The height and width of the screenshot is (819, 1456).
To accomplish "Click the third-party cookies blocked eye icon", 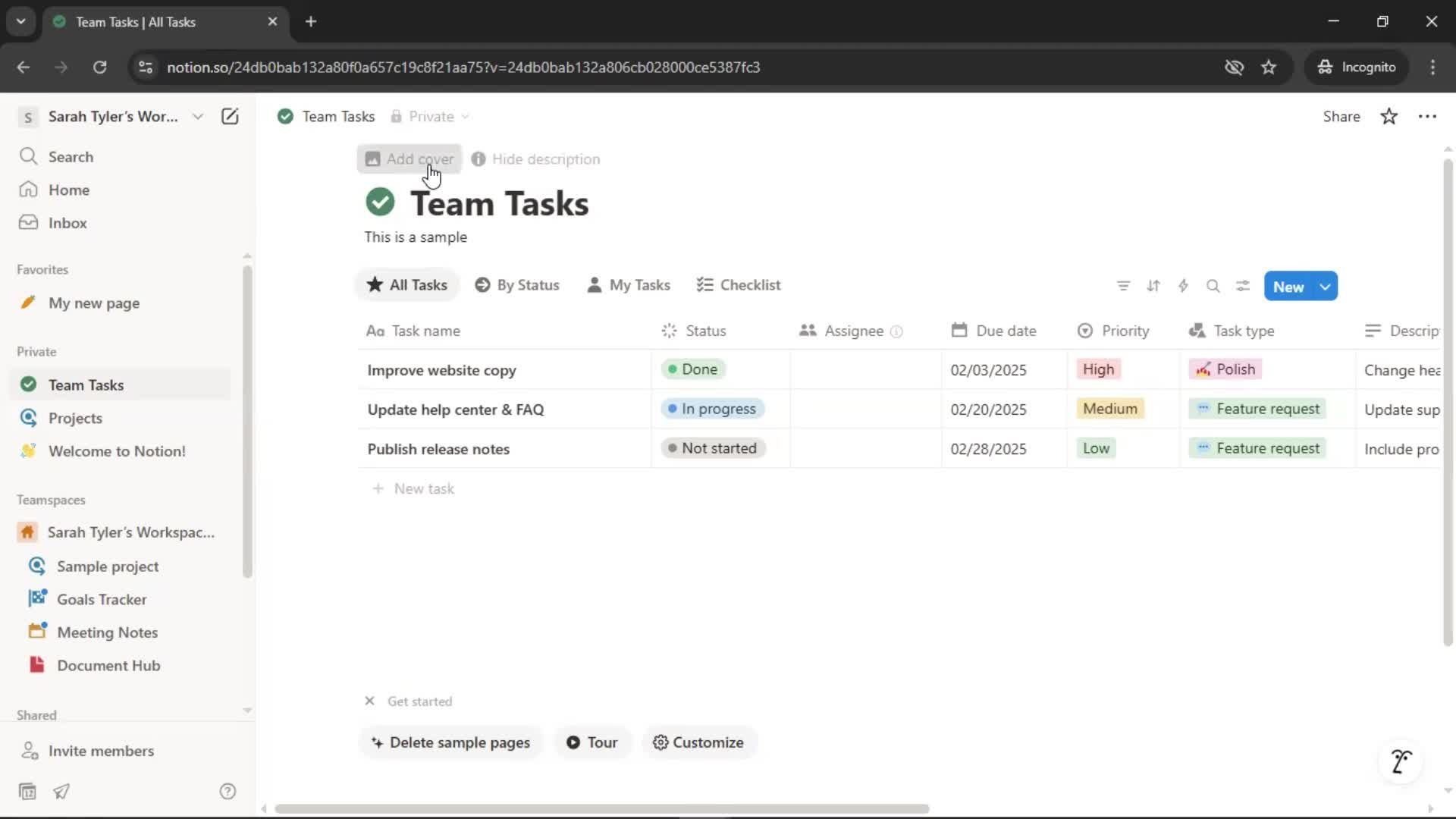I will (x=1234, y=67).
